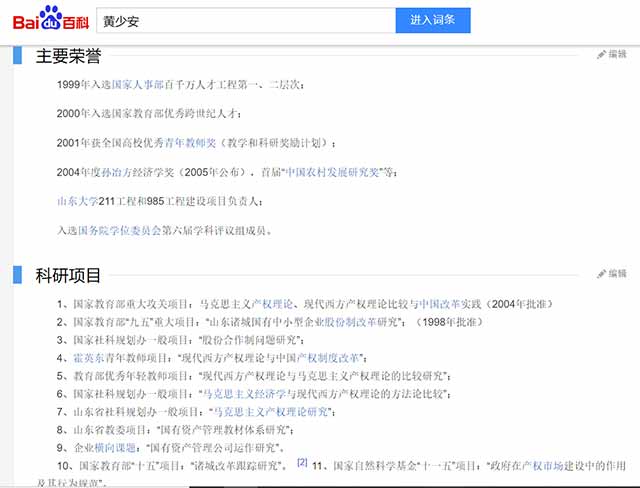640x488 pixels.
Task: Visit the 山东大学 link
Action: [78, 202]
